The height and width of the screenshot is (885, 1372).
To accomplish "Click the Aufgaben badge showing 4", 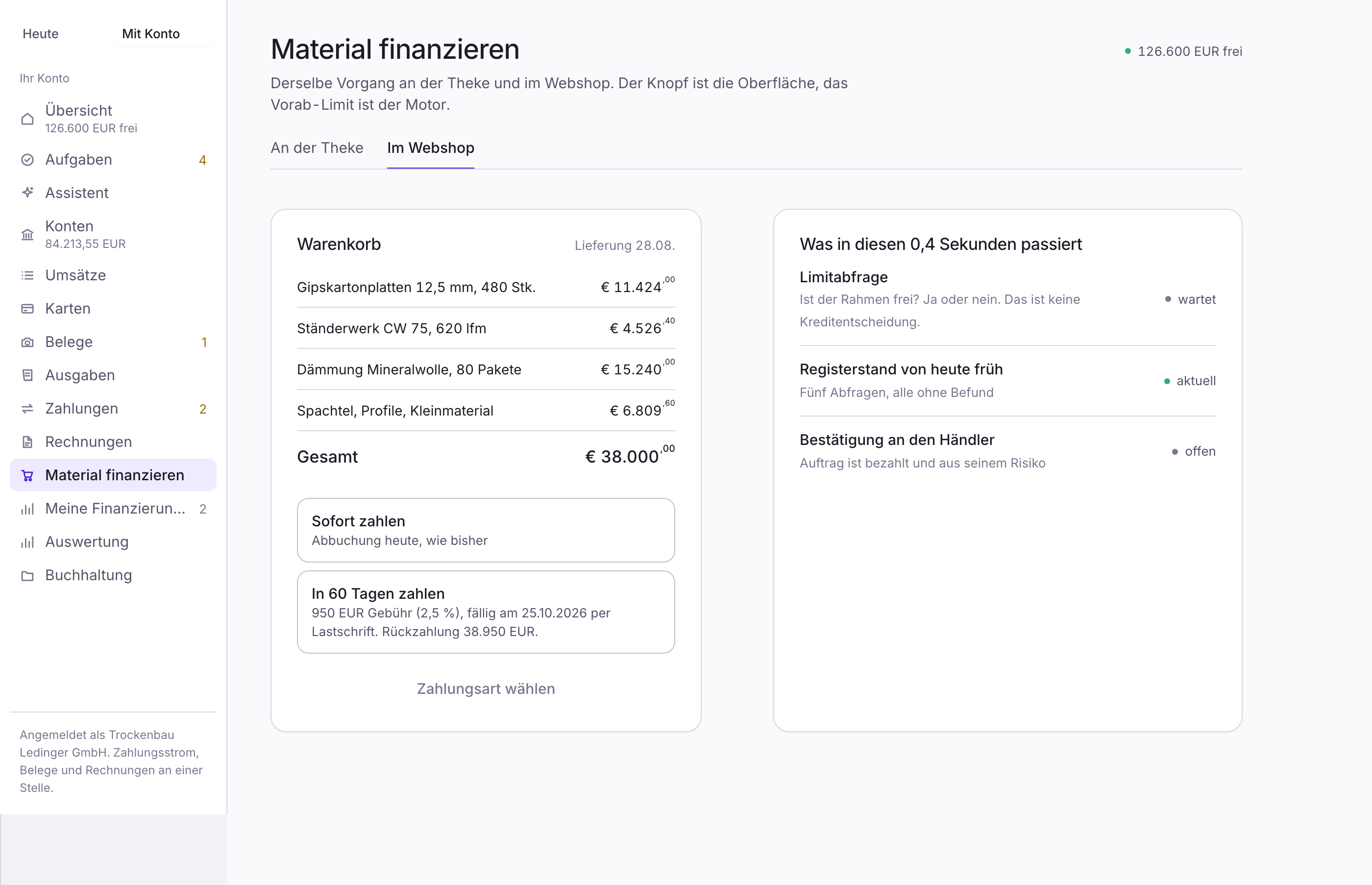I will coord(202,160).
